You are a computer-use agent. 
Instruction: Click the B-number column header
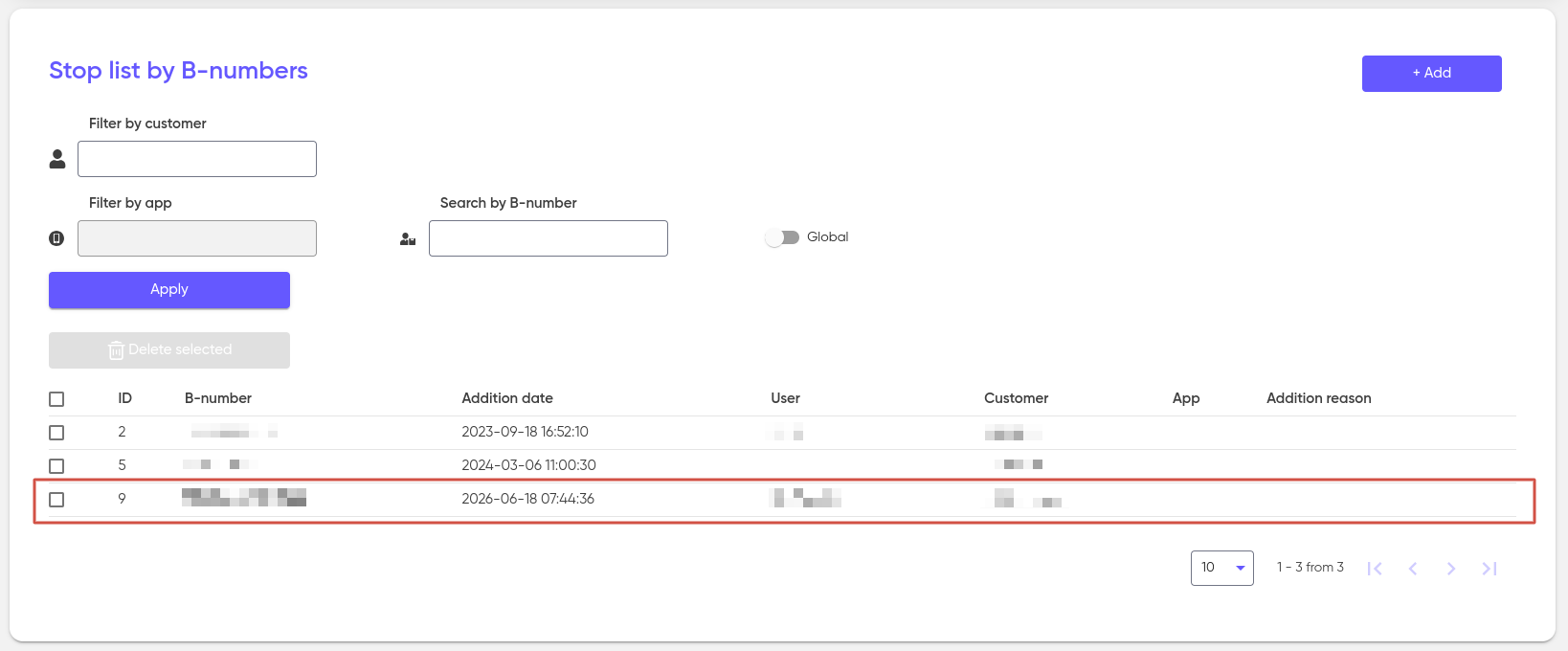[218, 398]
